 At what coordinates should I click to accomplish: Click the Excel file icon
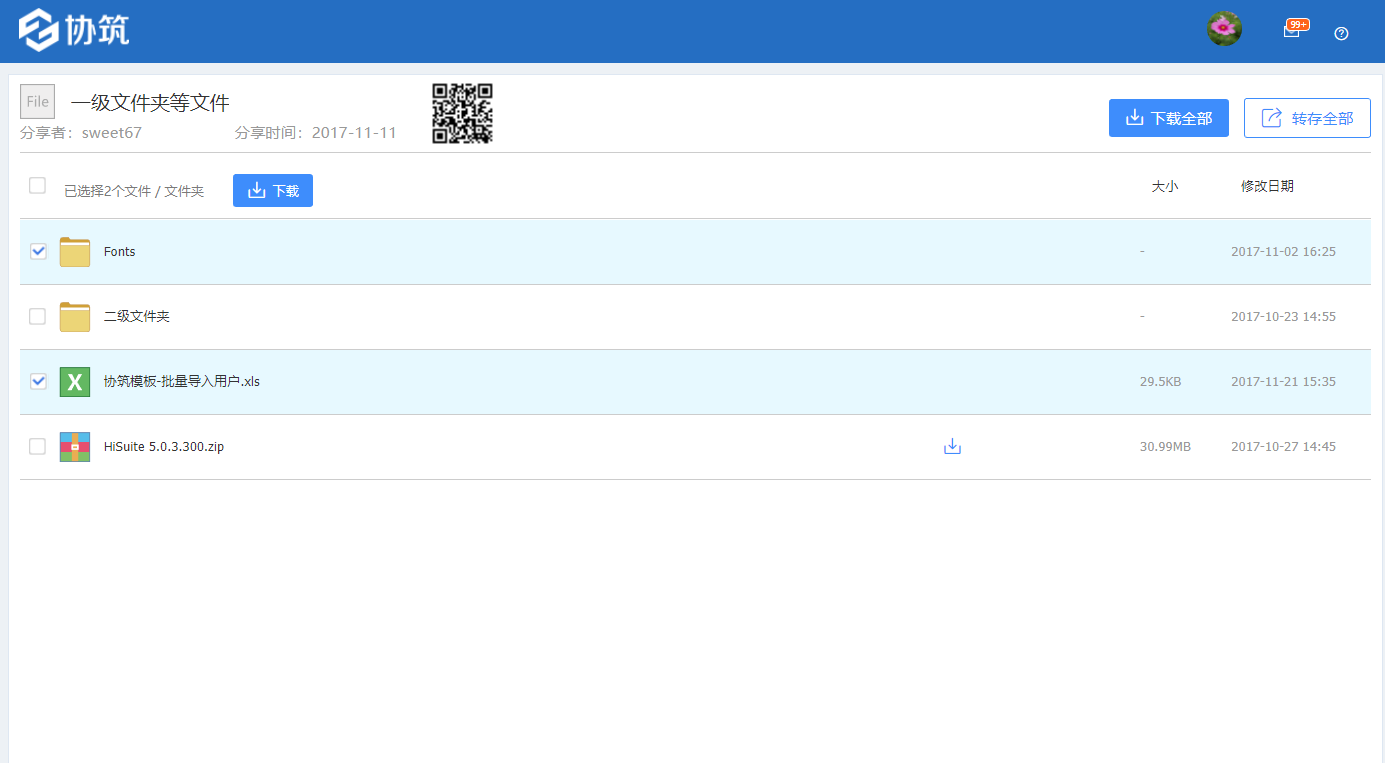pos(75,382)
